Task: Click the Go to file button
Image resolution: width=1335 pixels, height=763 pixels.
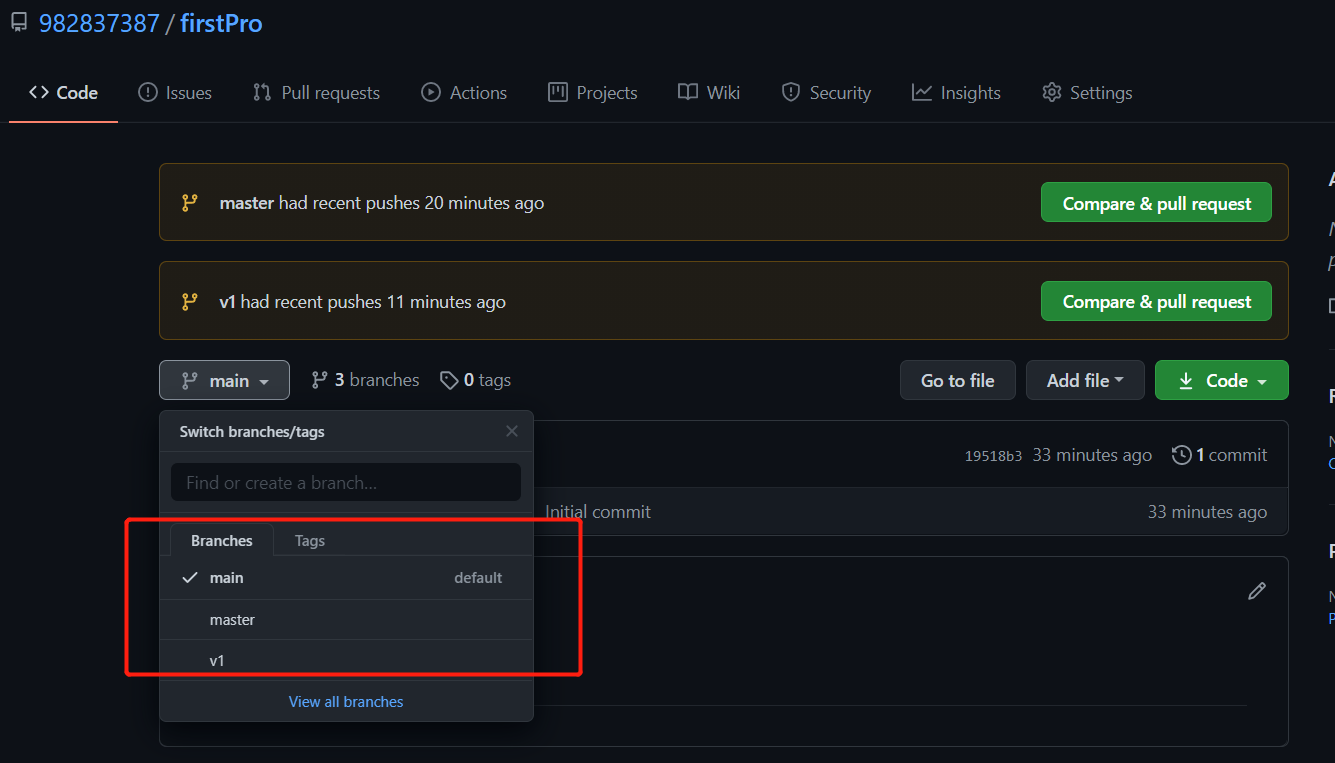Action: click(x=958, y=381)
